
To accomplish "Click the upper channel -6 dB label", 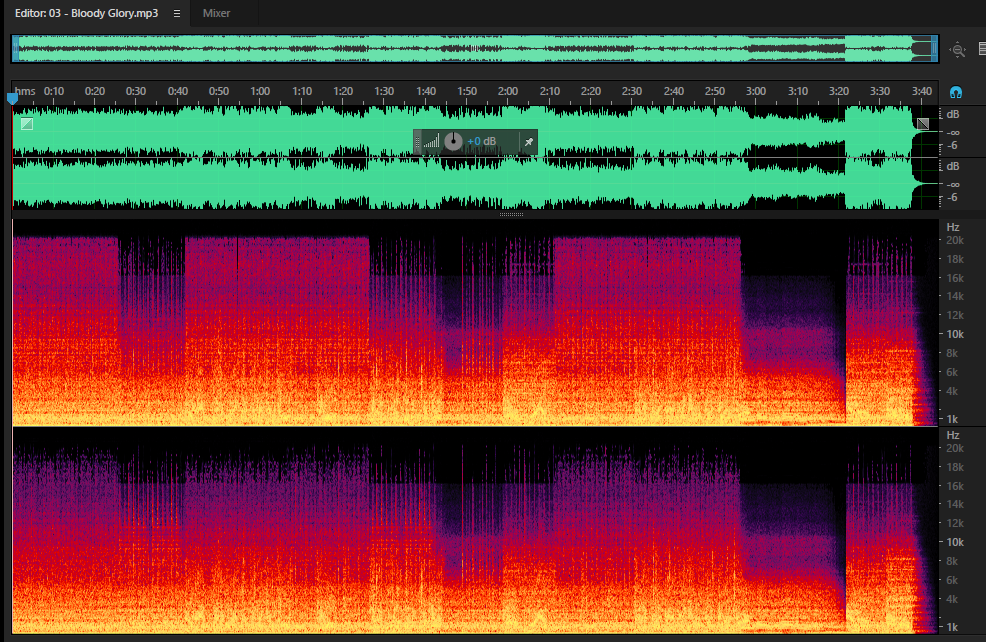I will click(953, 145).
